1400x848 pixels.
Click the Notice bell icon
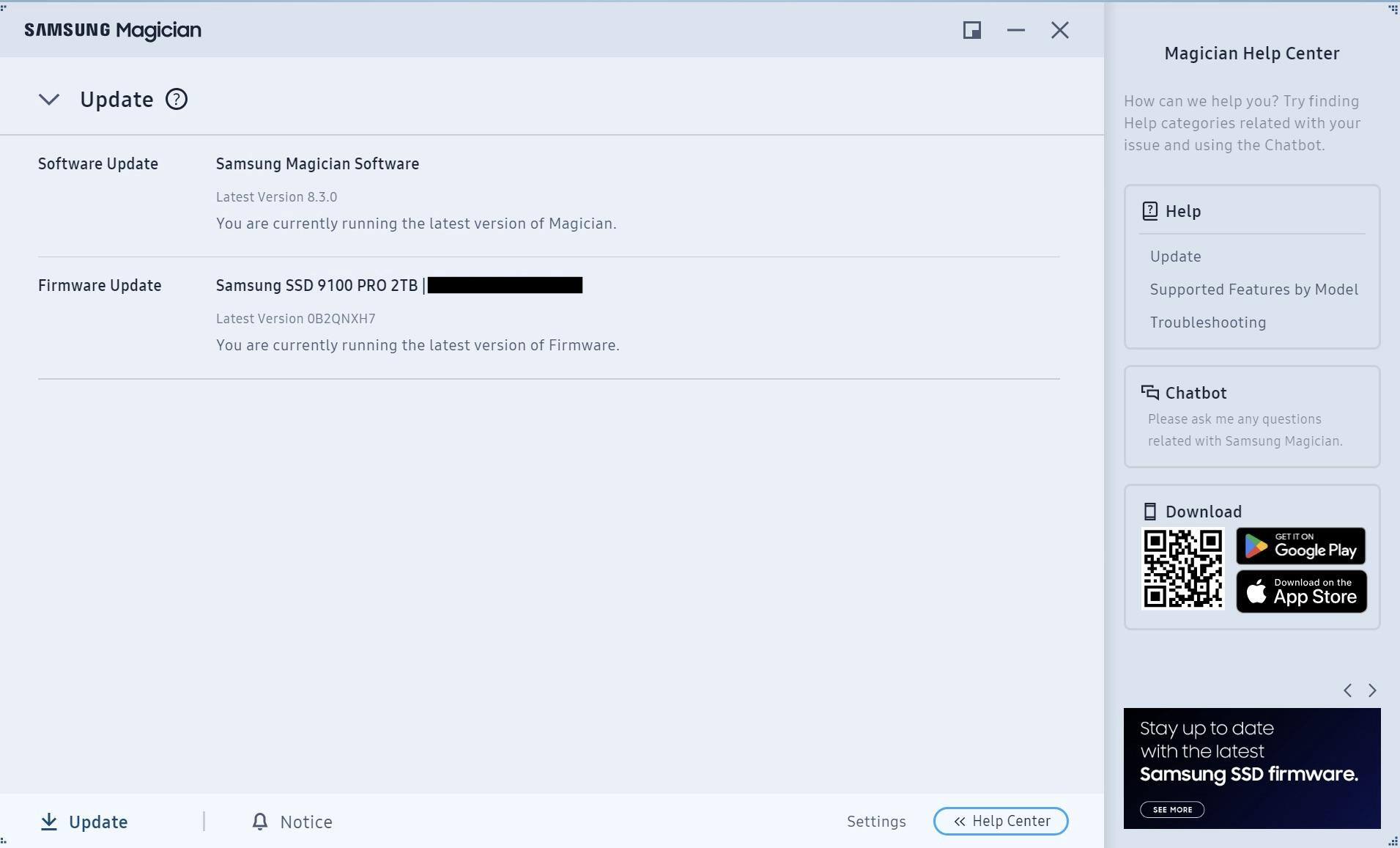[259, 822]
